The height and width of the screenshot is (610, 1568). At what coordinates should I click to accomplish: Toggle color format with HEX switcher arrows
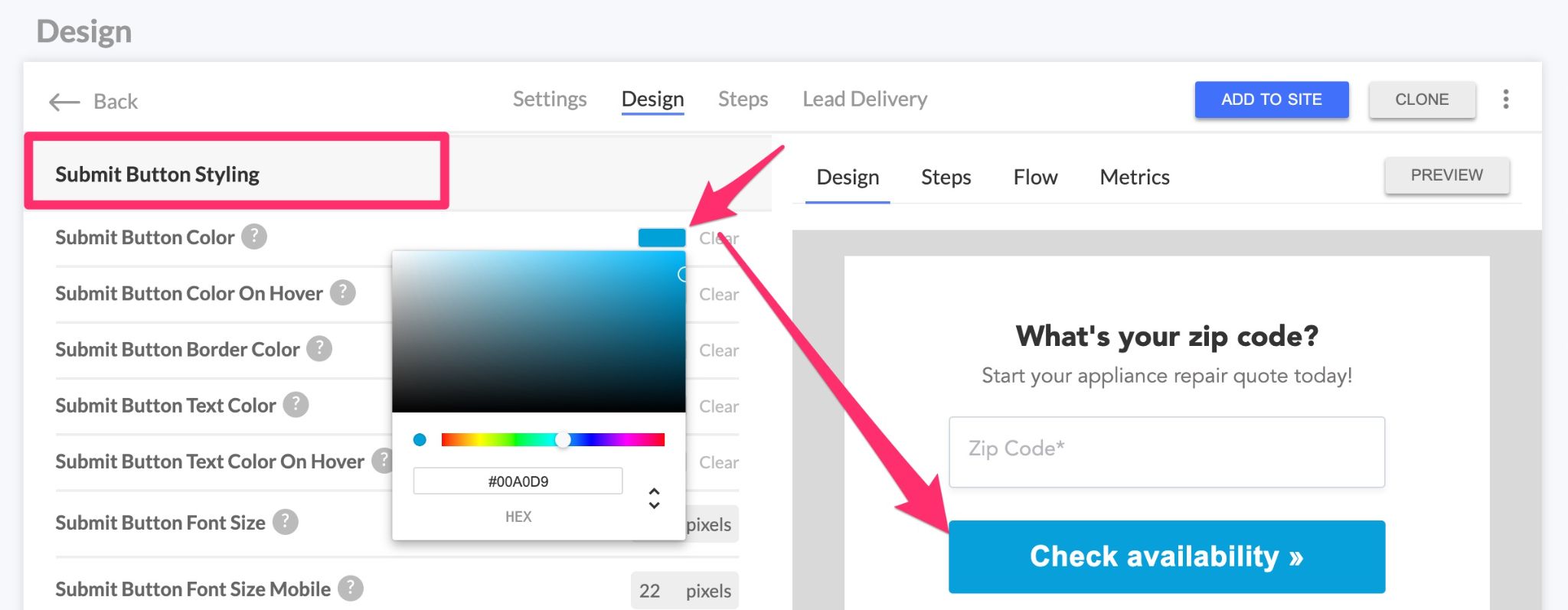coord(654,498)
